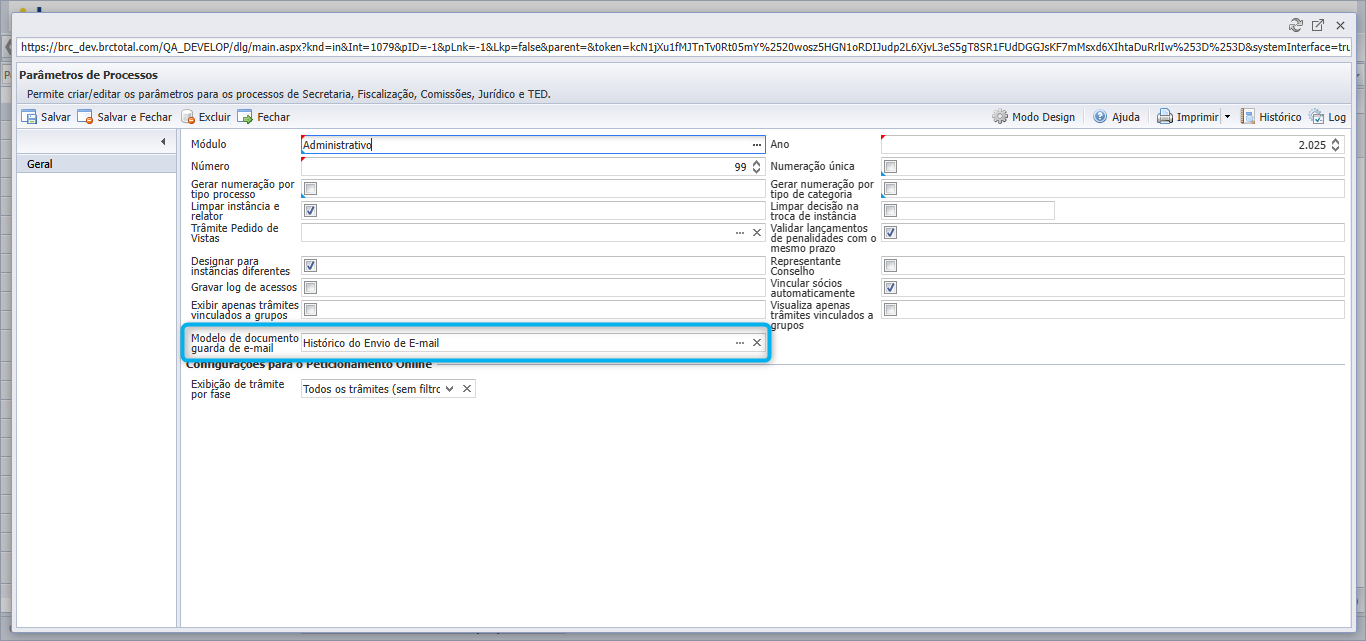1366x641 pixels.
Task: Click the Imprimir printer icon
Action: pos(1165,117)
